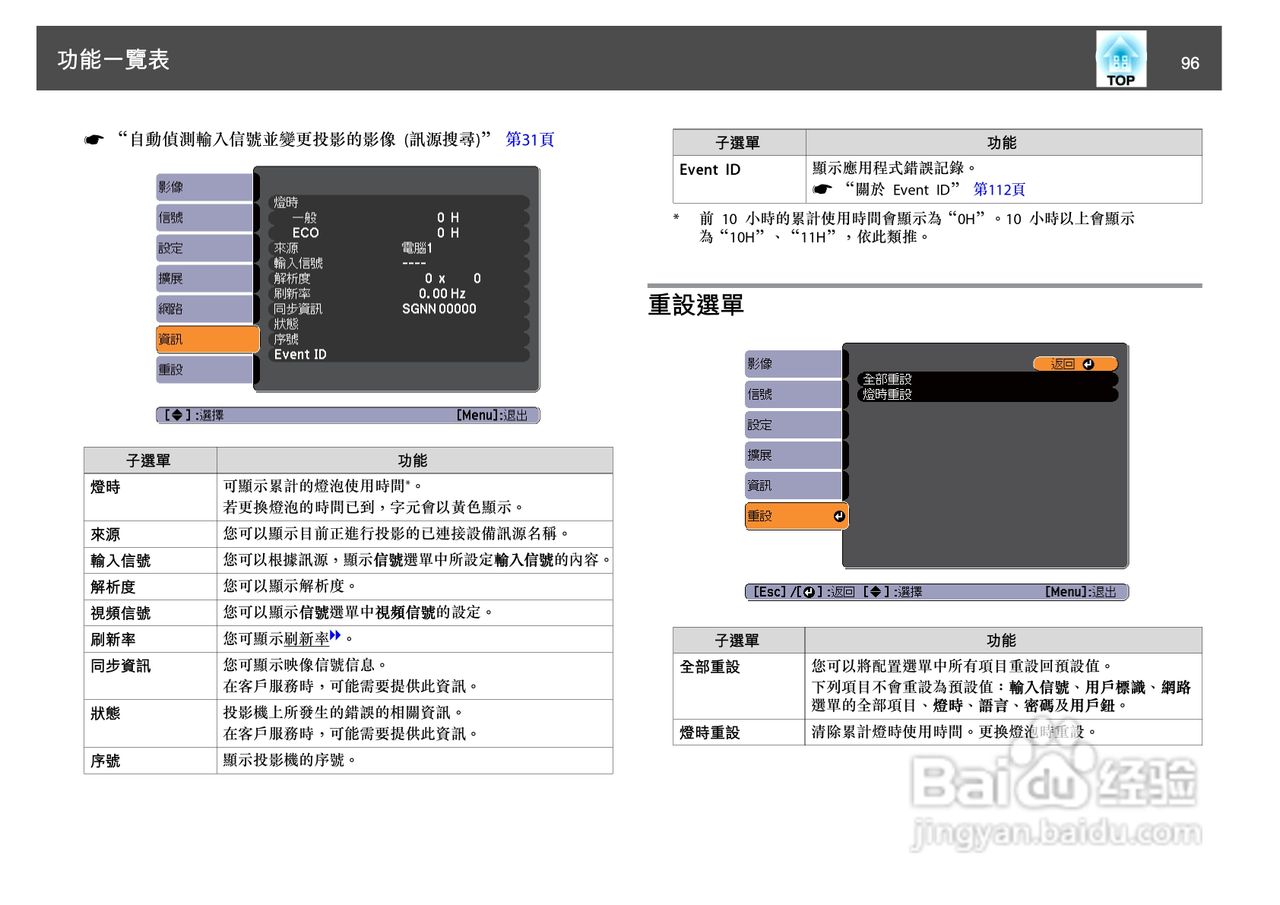Click the 序號 row in info menu
This screenshot has width=1280, height=905.
[400, 339]
